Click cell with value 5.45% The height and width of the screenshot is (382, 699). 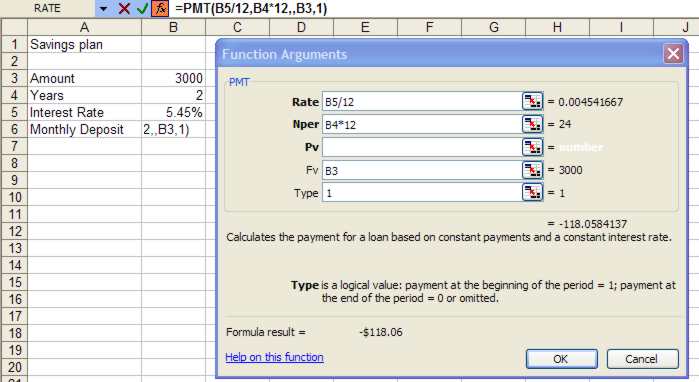pyautogui.click(x=173, y=112)
